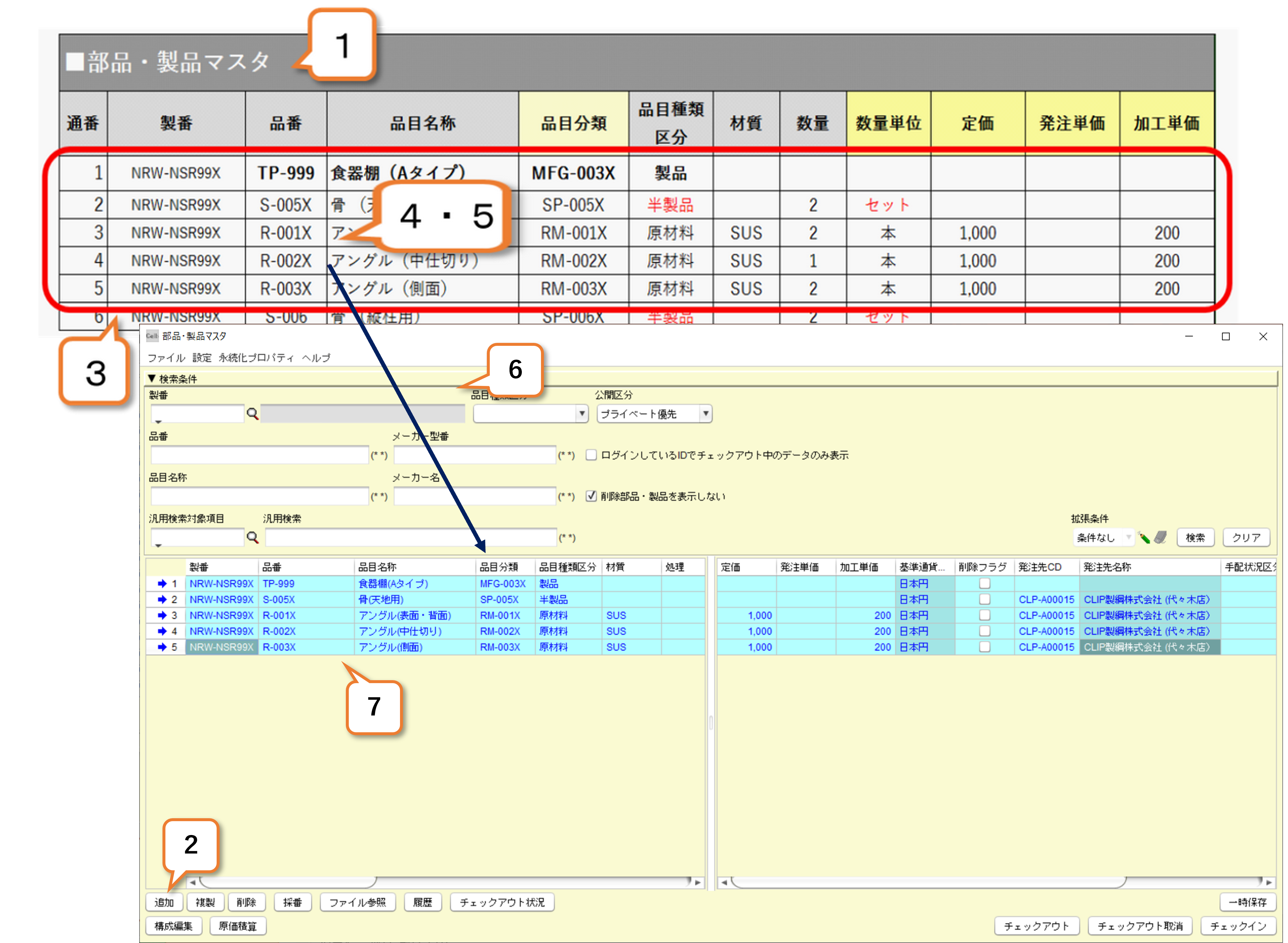Click 発注先名称 column header

point(1150,567)
